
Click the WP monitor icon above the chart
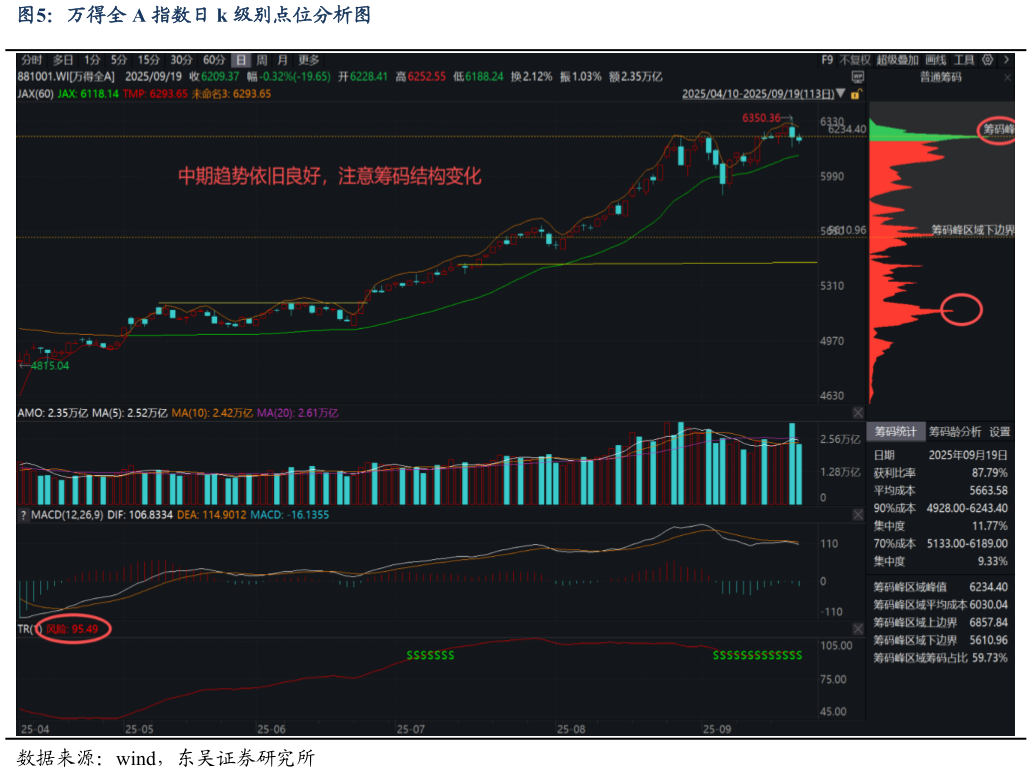pyautogui.click(x=856, y=76)
